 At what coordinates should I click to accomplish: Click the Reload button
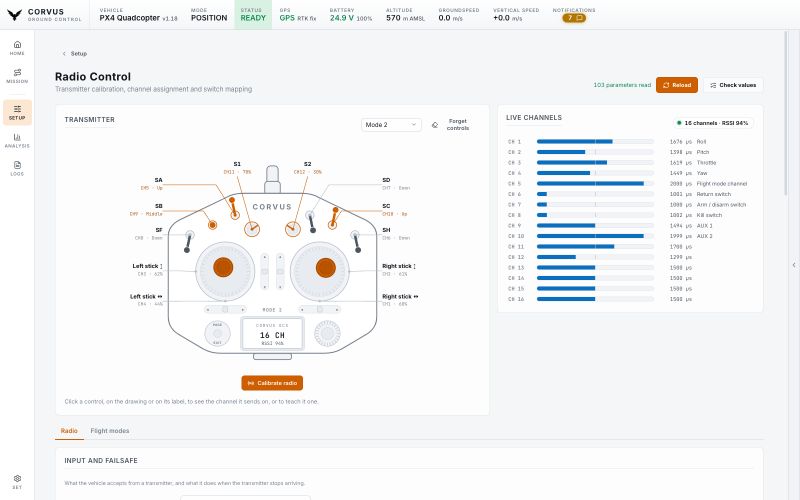(677, 85)
